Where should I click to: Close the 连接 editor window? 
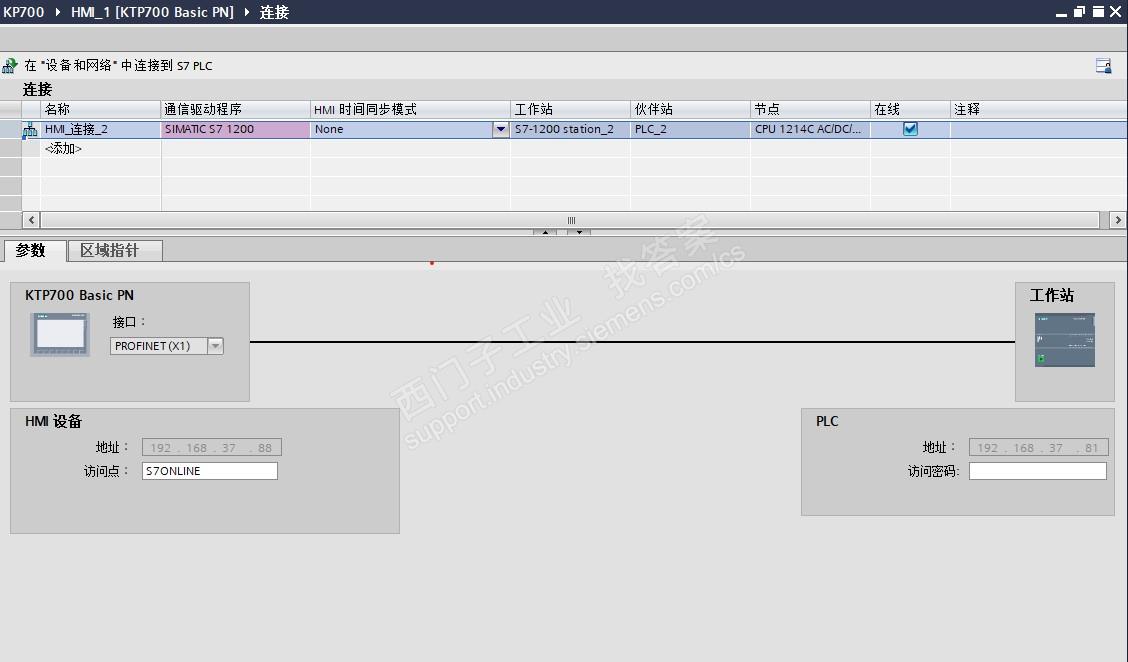tap(1116, 12)
